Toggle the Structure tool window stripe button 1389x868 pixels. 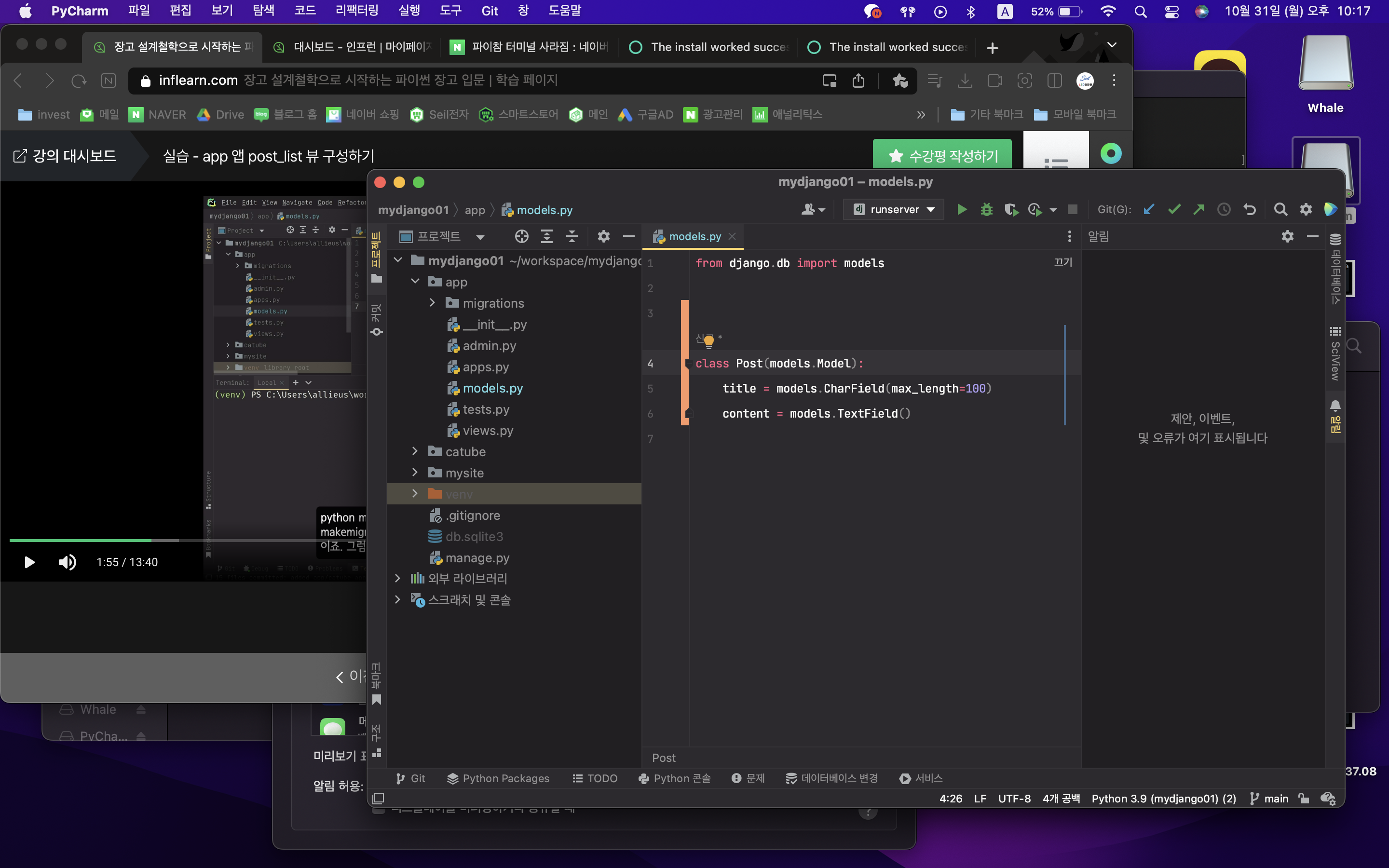pos(377,741)
